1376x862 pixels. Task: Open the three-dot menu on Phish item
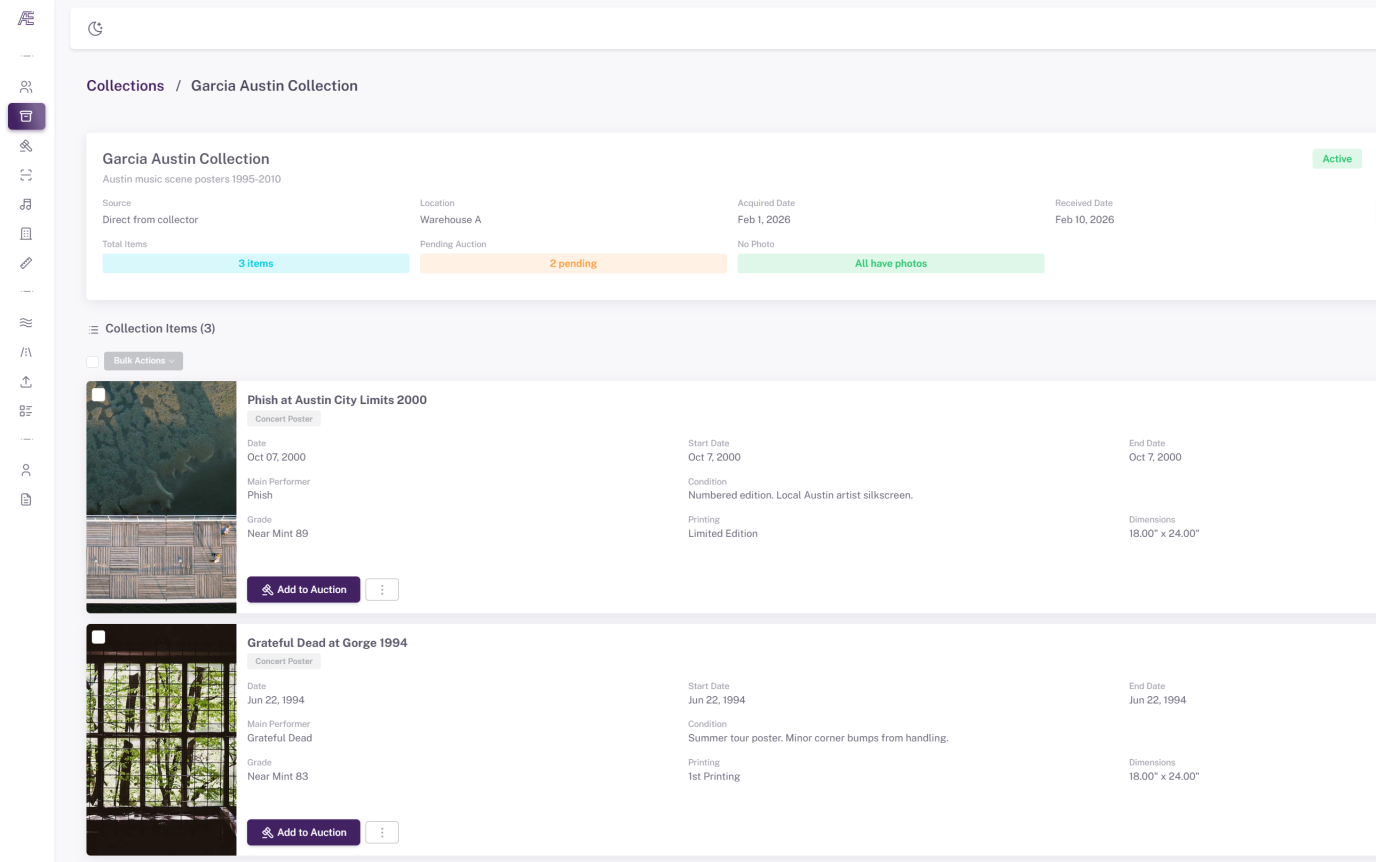(x=382, y=589)
